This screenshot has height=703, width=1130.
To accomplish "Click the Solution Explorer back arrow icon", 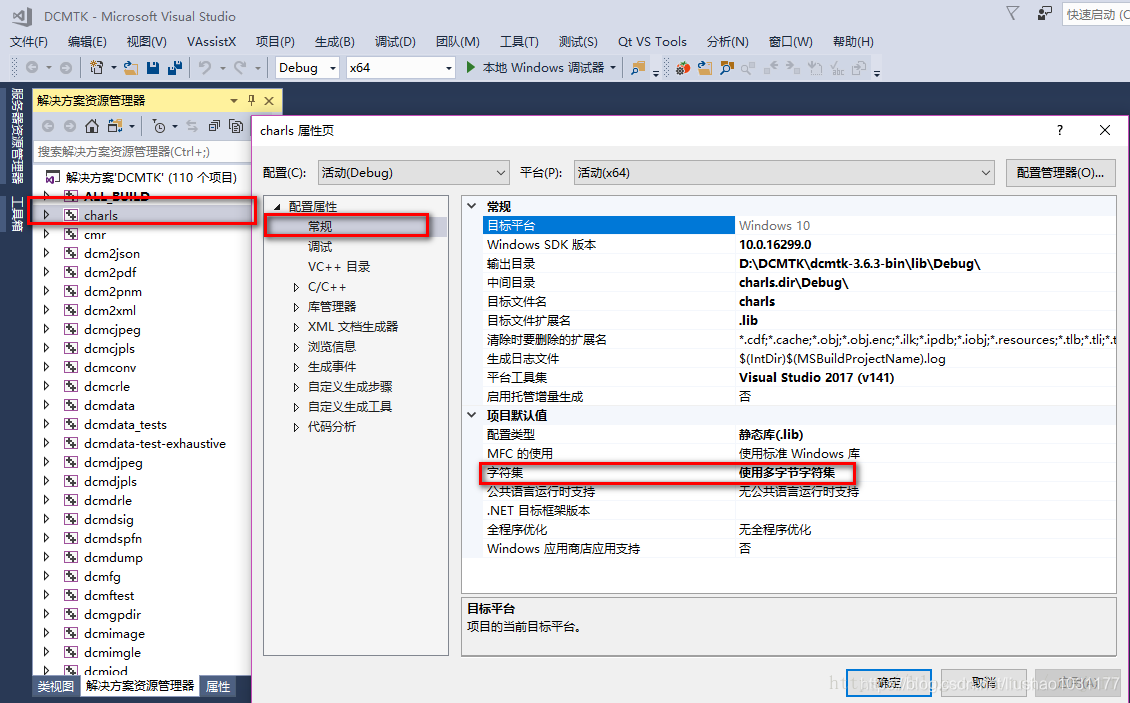I will 48,126.
